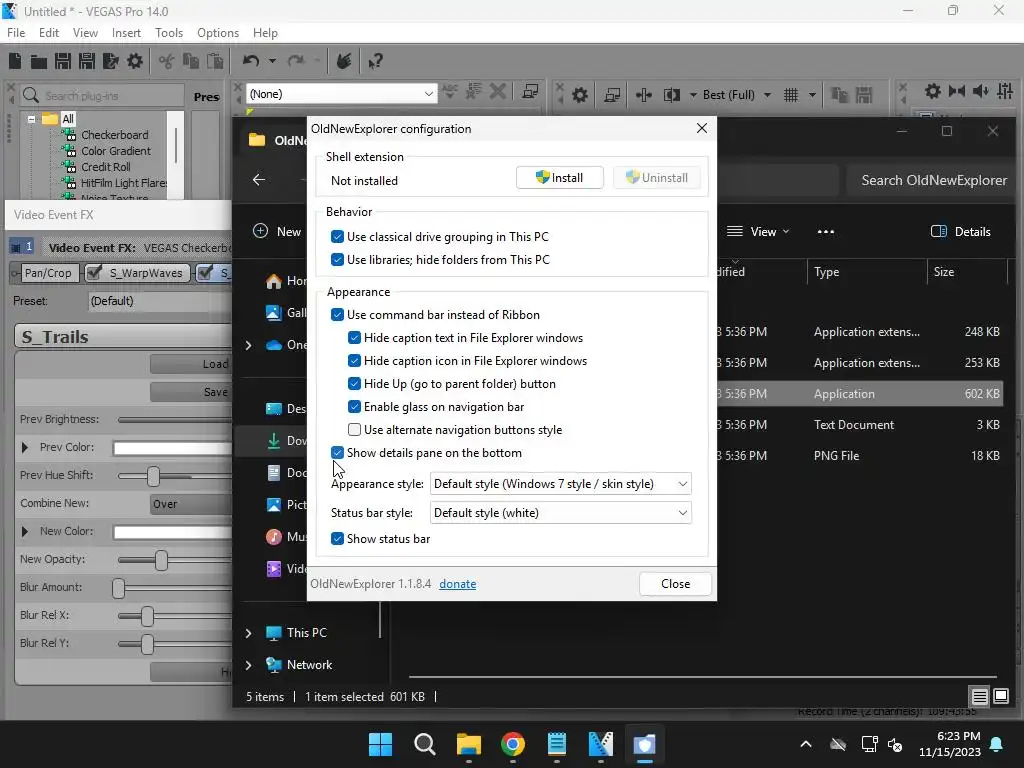The height and width of the screenshot is (768, 1024).
Task: Click the Install shell extension button
Action: [x=560, y=178]
